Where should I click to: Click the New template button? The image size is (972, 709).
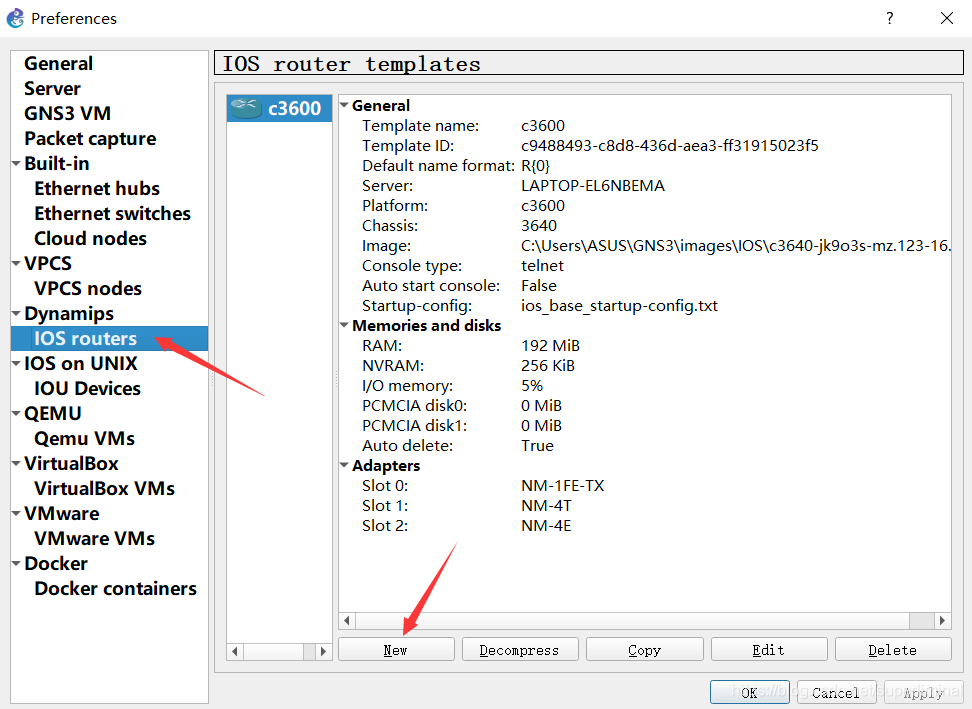[396, 650]
